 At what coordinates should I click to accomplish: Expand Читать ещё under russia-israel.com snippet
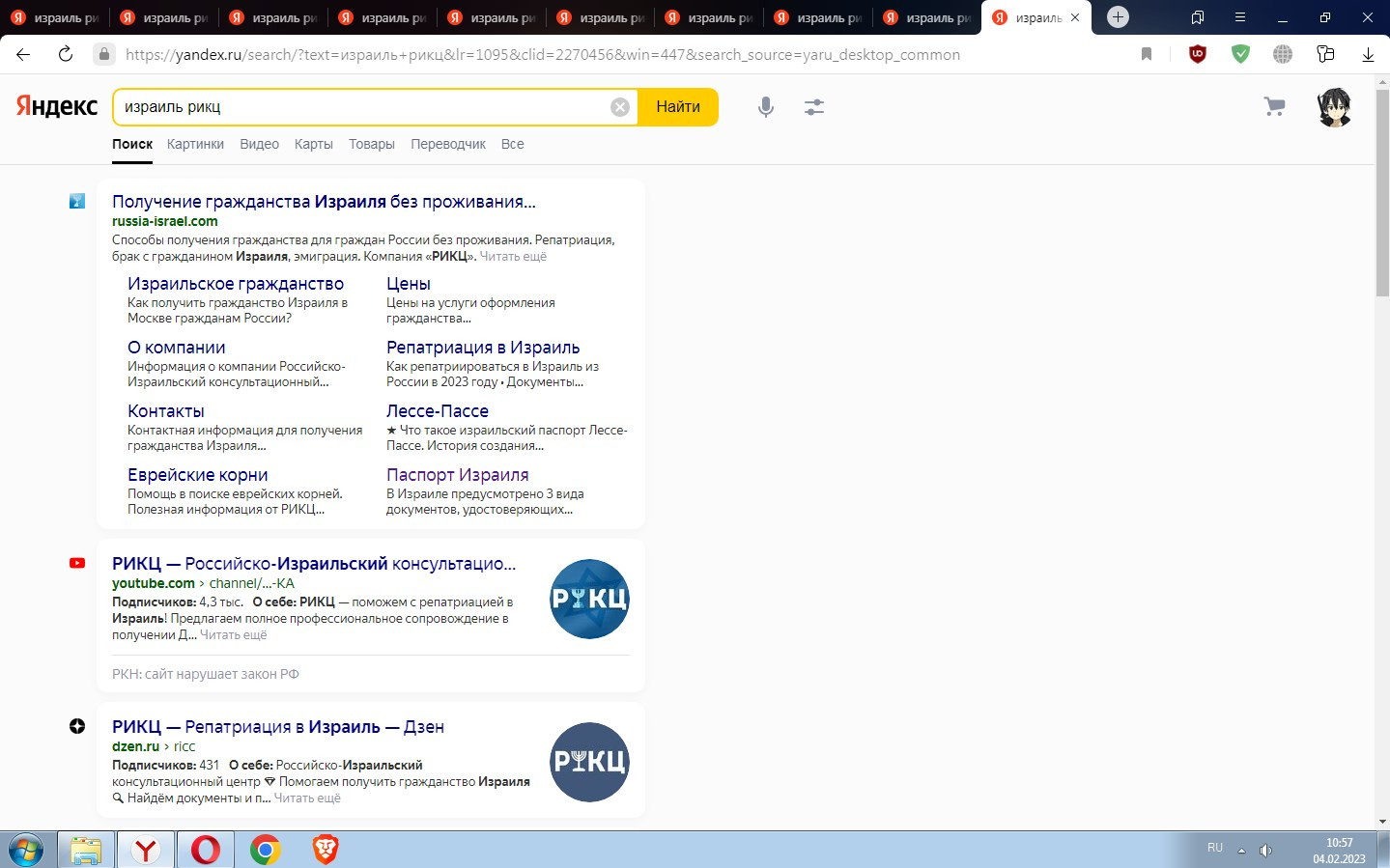(513, 257)
